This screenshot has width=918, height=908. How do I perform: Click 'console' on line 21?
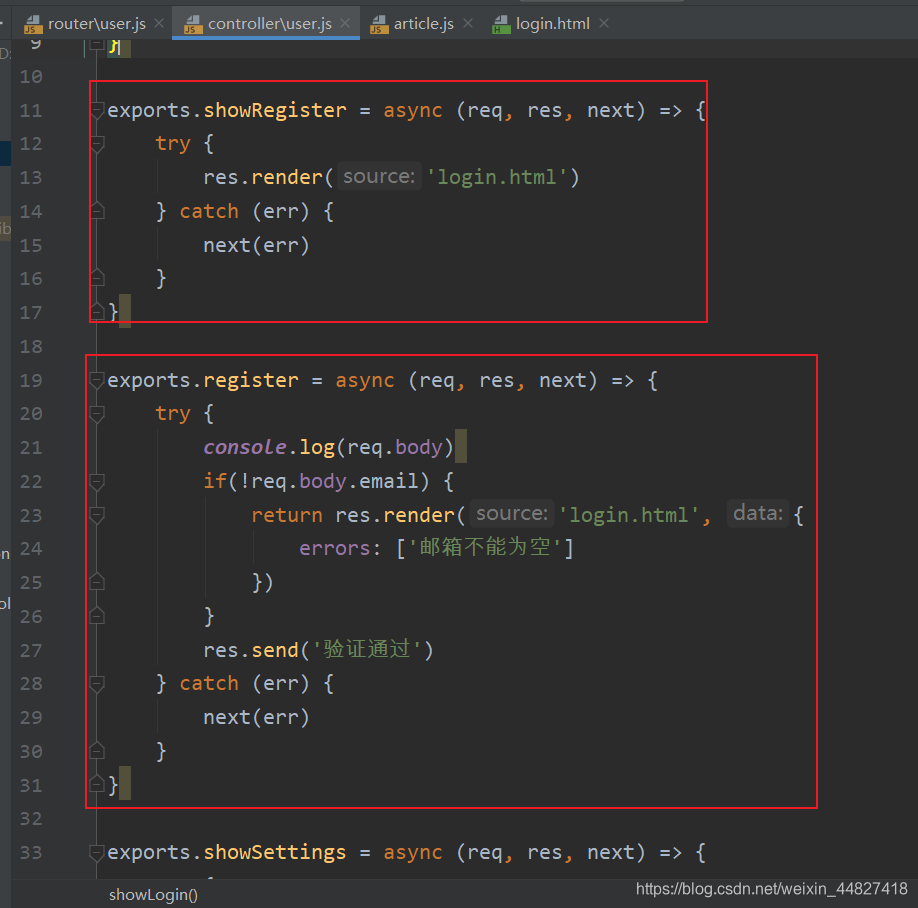click(245, 447)
